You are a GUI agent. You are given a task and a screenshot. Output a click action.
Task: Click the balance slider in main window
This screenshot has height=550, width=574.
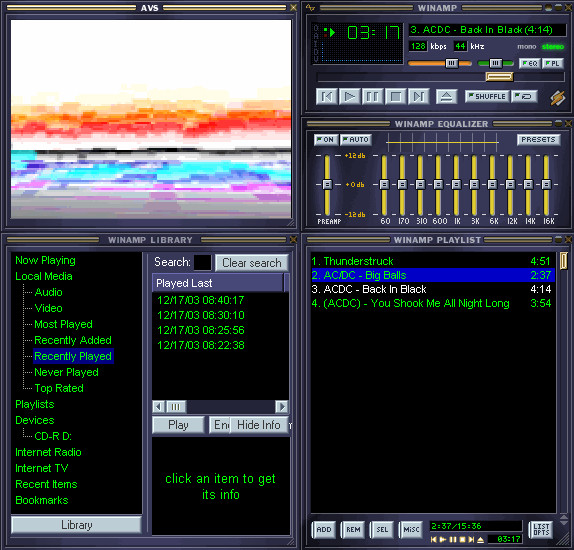[496, 63]
